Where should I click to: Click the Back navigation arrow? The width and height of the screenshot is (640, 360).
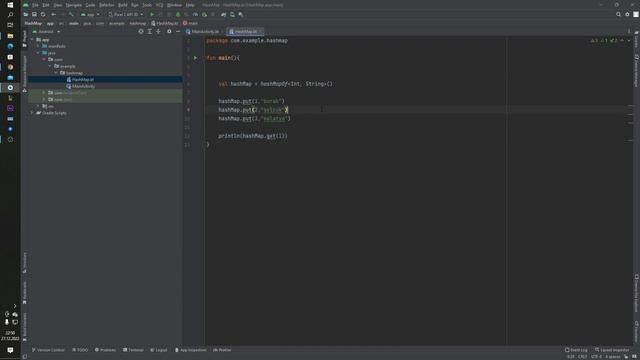pyautogui.click(x=53, y=14)
